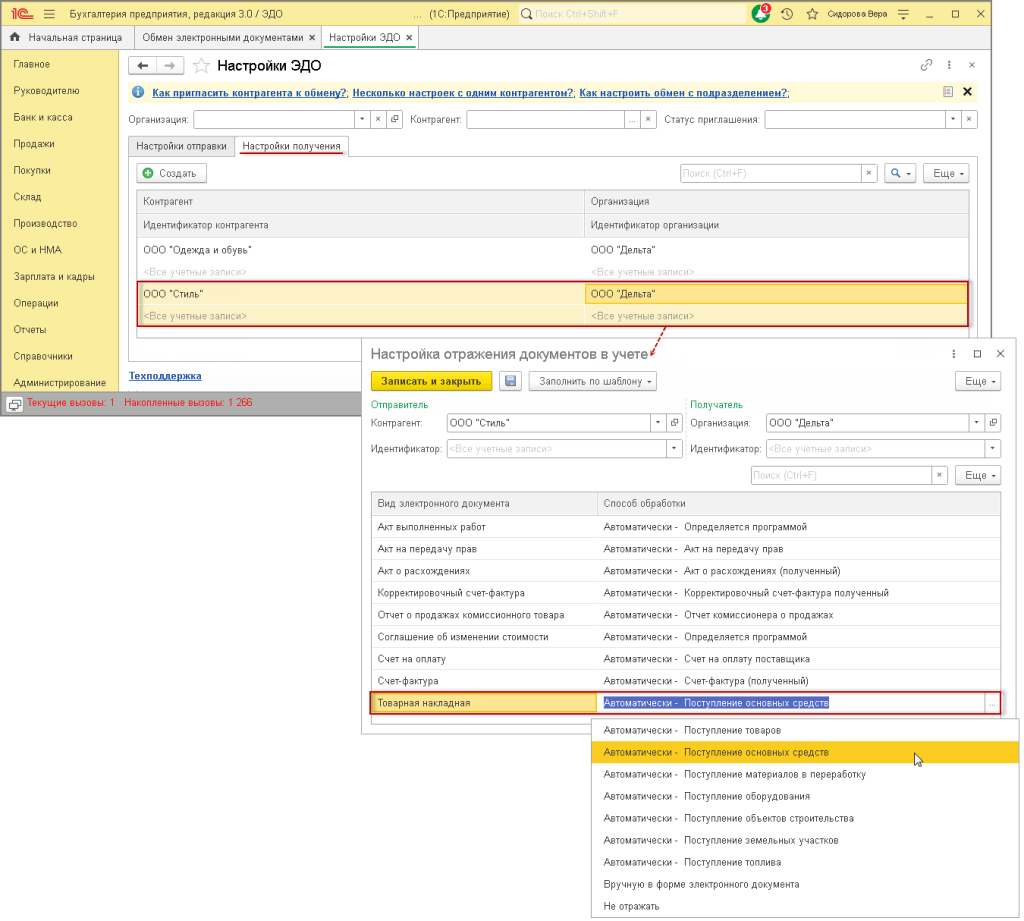Image resolution: width=1024 pixels, height=921 pixels.
Task: Click the favorites star in title bar
Action: (x=812, y=15)
